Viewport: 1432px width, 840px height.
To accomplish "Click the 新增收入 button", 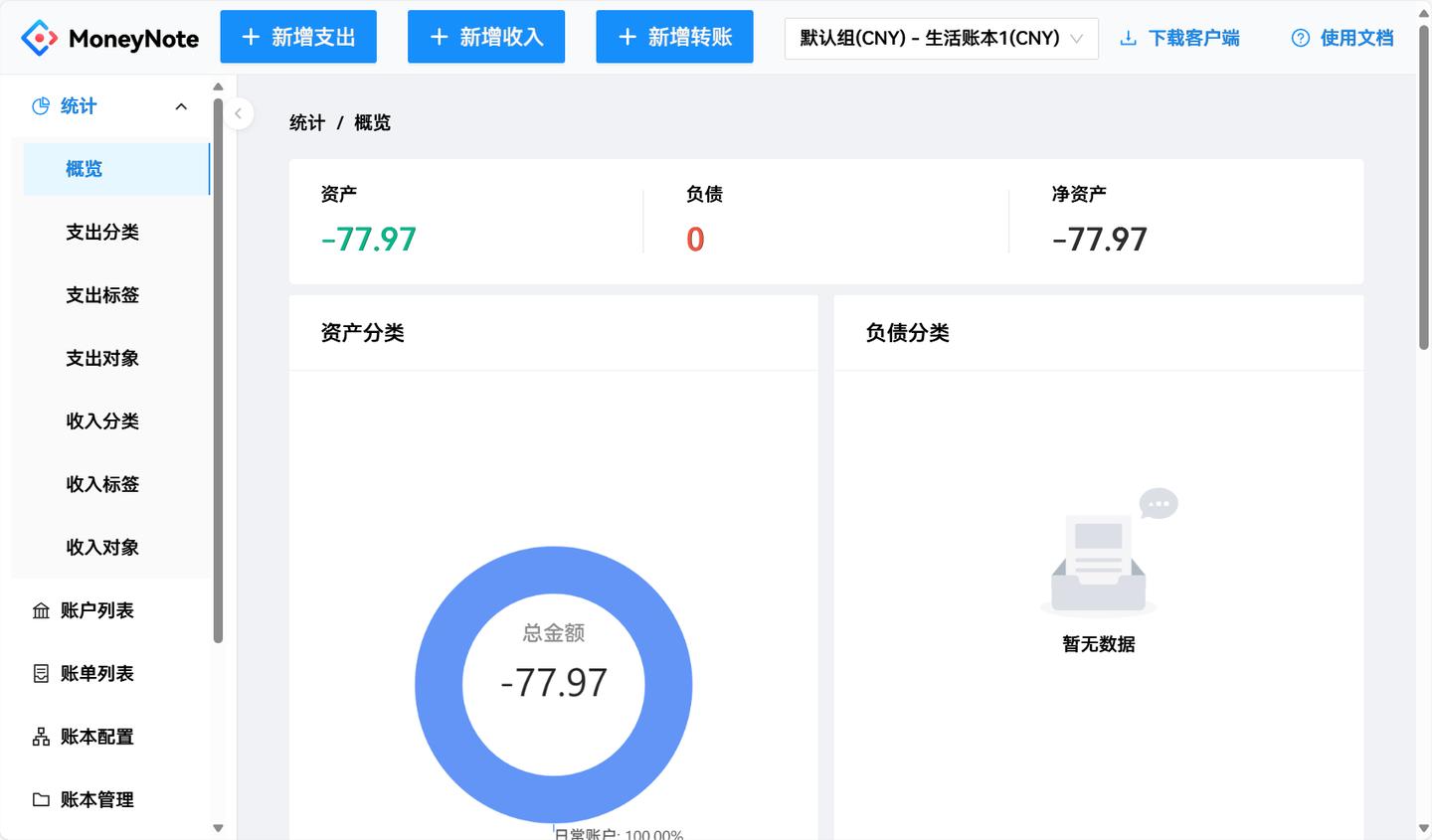I will click(486, 36).
